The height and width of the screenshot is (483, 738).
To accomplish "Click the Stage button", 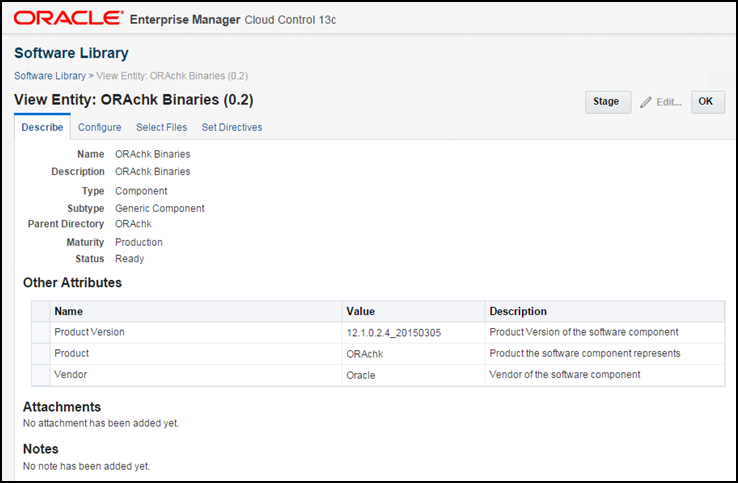I will click(608, 102).
